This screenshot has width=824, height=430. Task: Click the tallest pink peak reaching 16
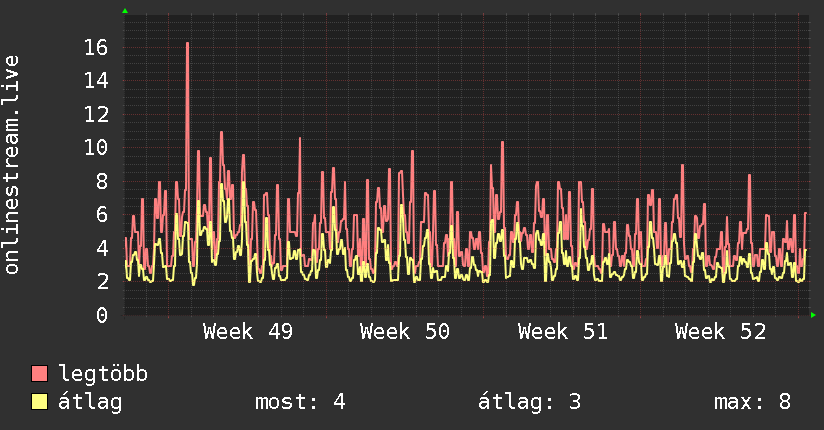(x=188, y=44)
